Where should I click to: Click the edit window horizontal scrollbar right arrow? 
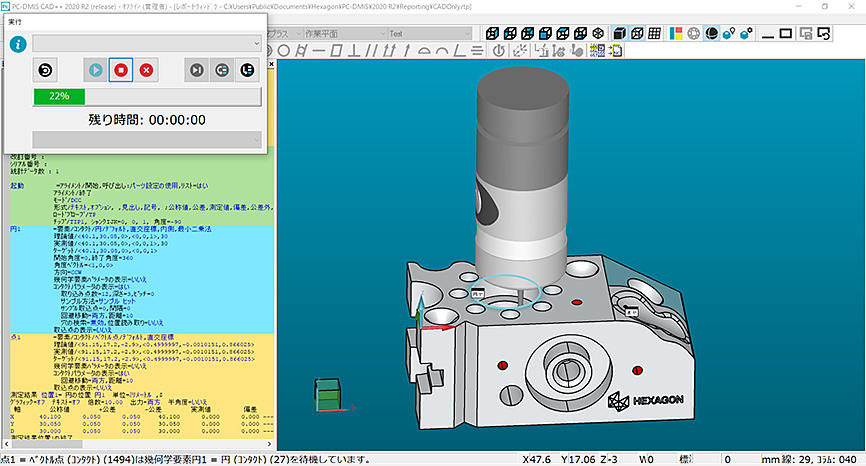pyautogui.click(x=270, y=444)
